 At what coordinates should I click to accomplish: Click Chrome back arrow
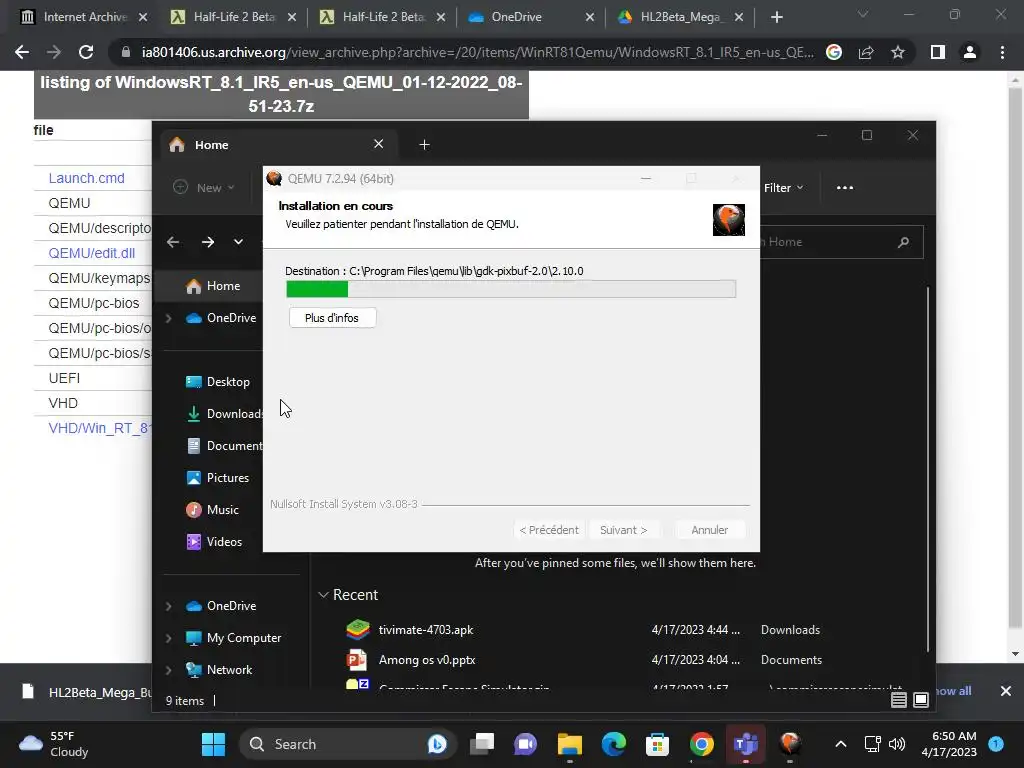[22, 52]
